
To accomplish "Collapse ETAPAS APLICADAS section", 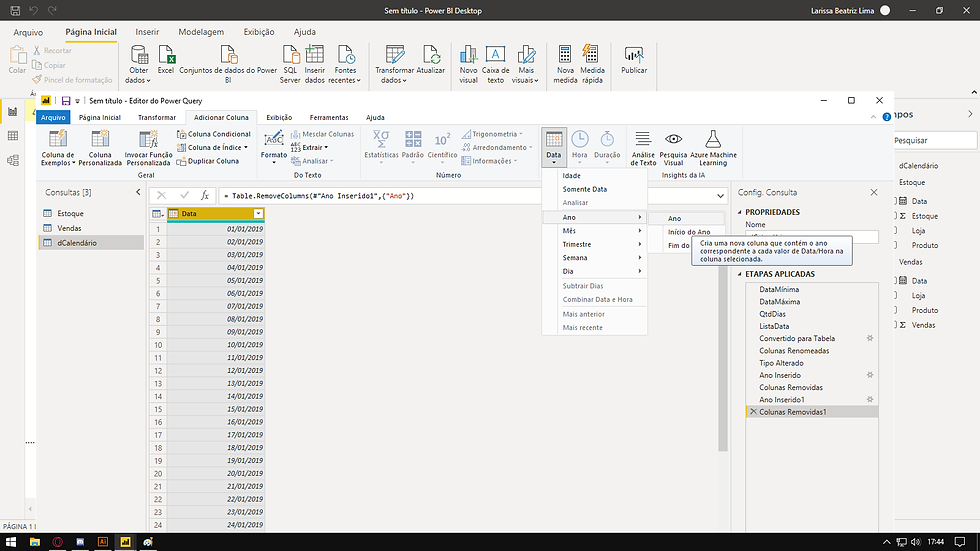I will 740,274.
